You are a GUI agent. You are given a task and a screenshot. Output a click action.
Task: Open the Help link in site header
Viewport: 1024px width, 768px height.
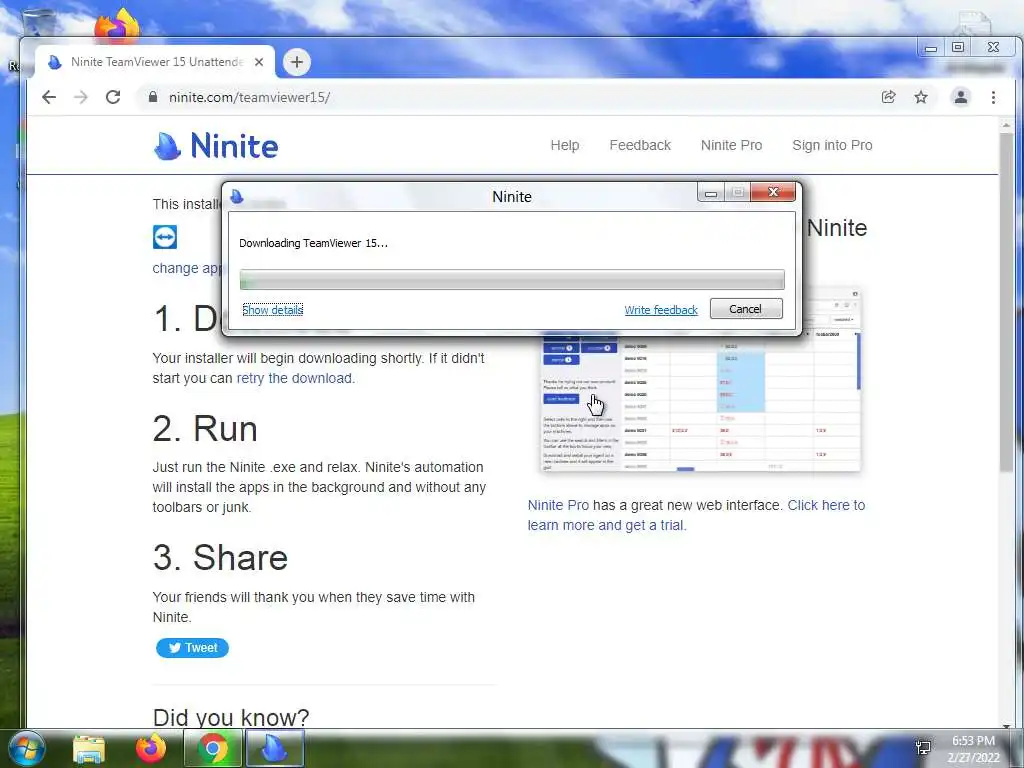(x=565, y=145)
